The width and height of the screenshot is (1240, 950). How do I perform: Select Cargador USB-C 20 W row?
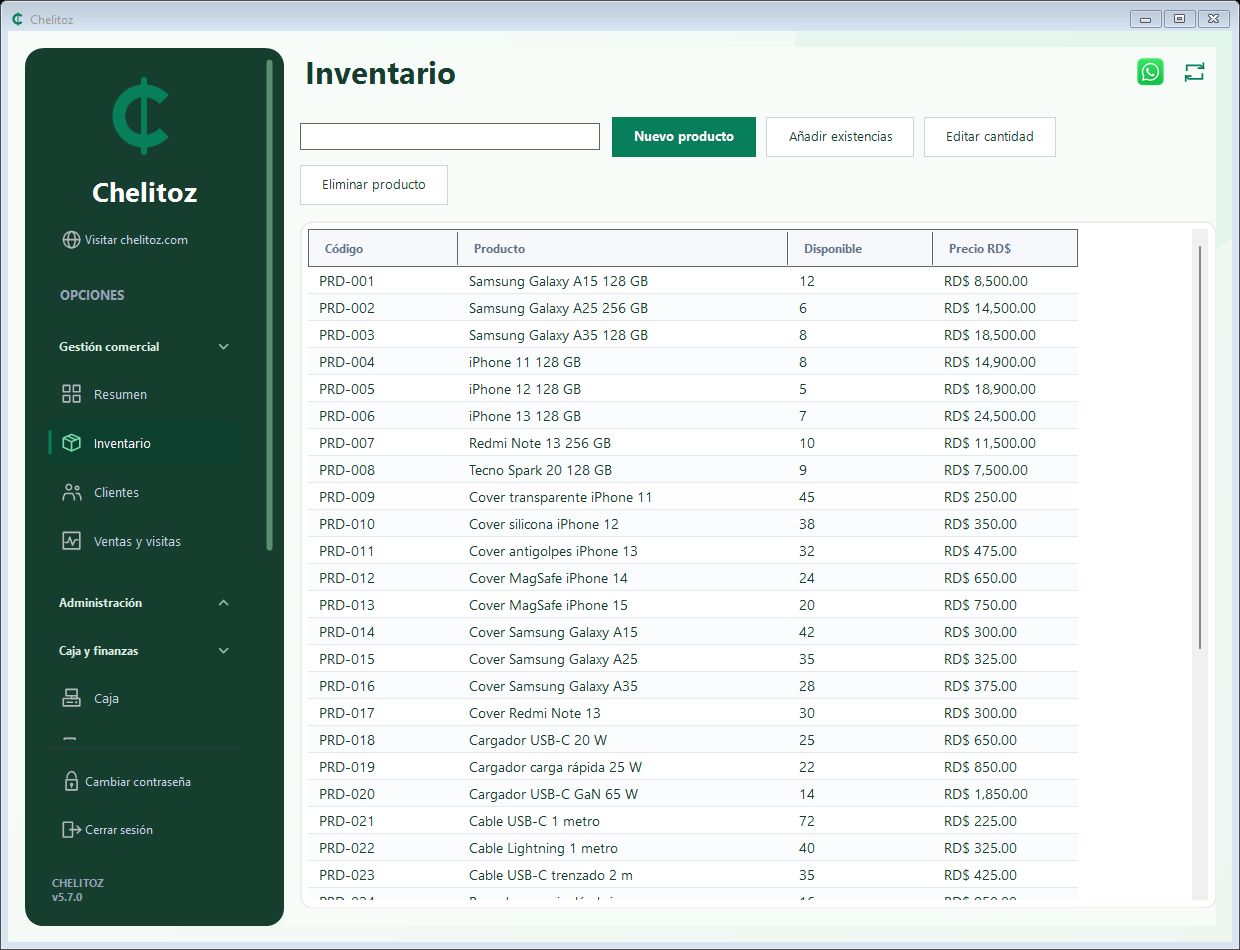tap(693, 740)
